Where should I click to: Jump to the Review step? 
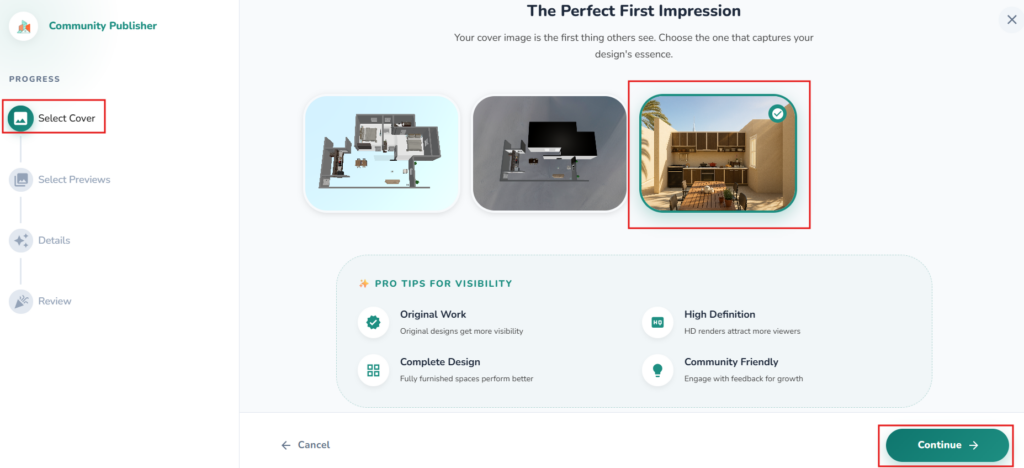(x=55, y=301)
